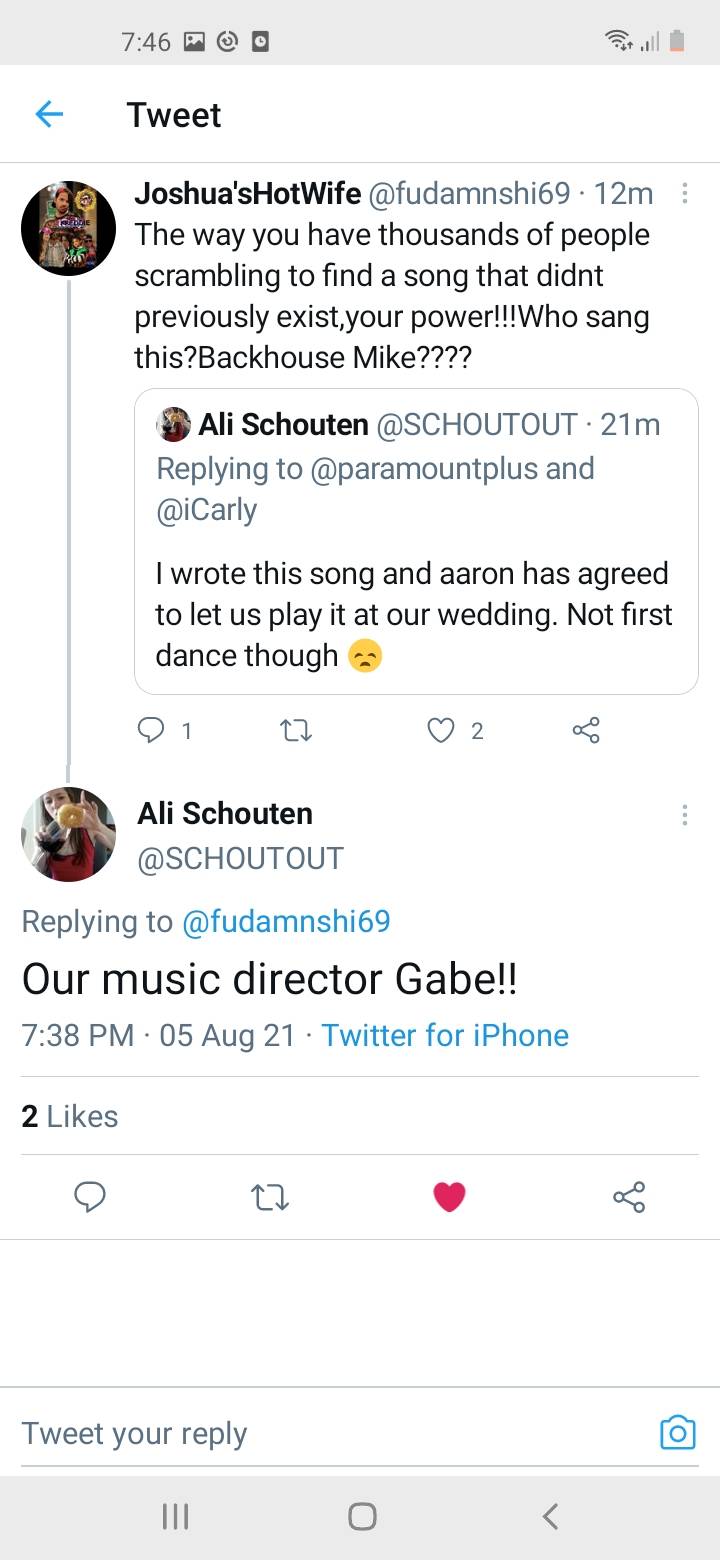720x1560 pixels.
Task: Tap the retweet icon below Ali Schouten's reply
Action: pos(268,1196)
